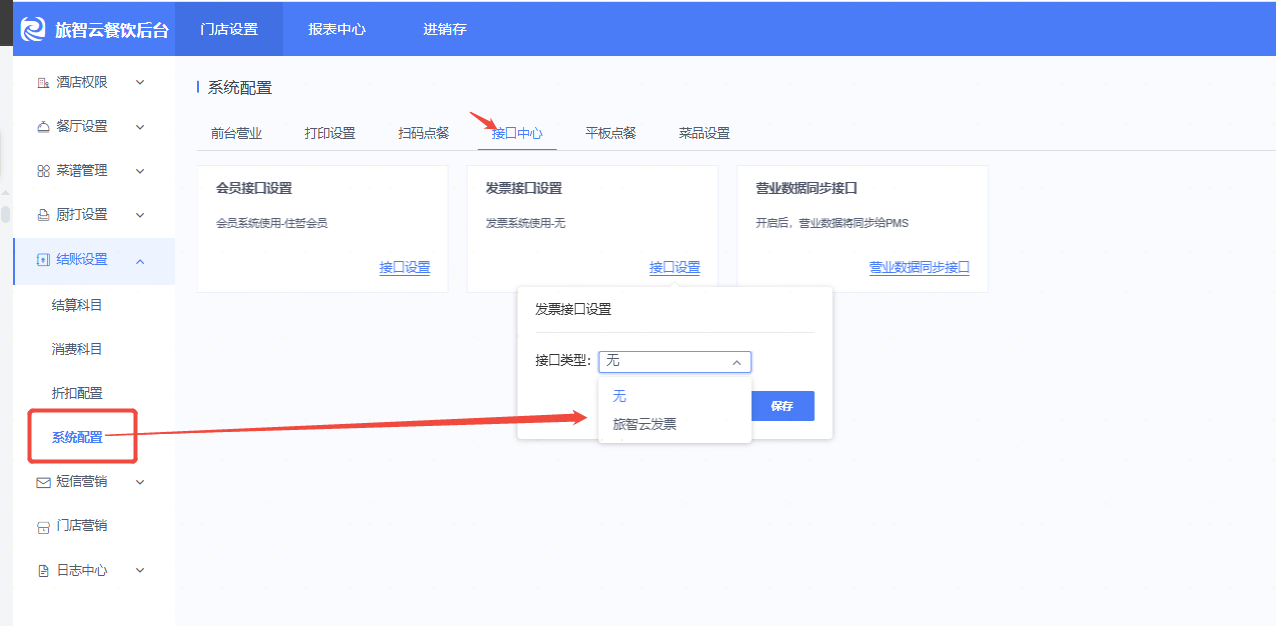1276x626 pixels.
Task: Switch to the 打印设置 tab
Action: (330, 133)
